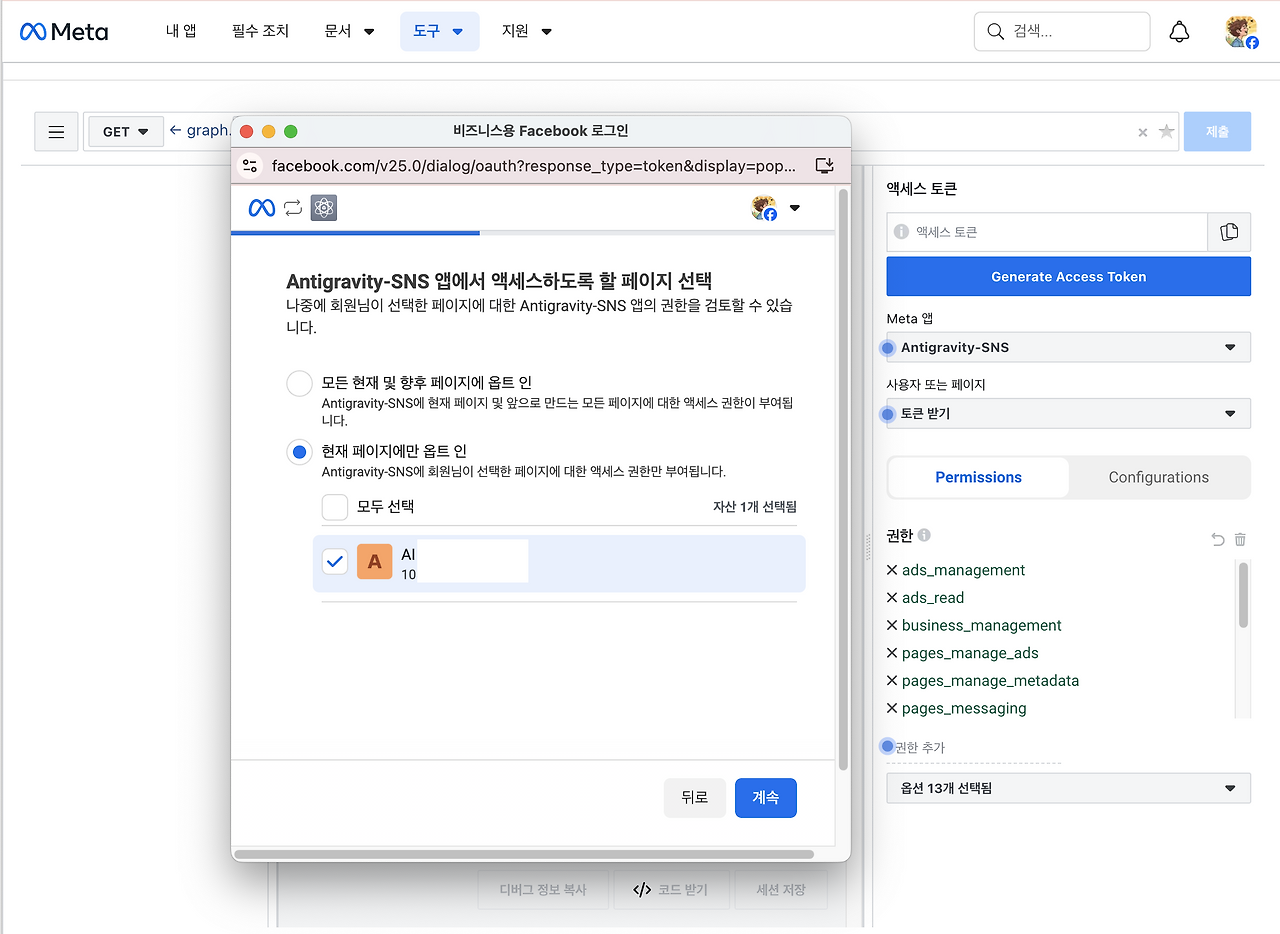Click the swap arrows icon in popup header
This screenshot has height=934, width=1280.
click(293, 208)
